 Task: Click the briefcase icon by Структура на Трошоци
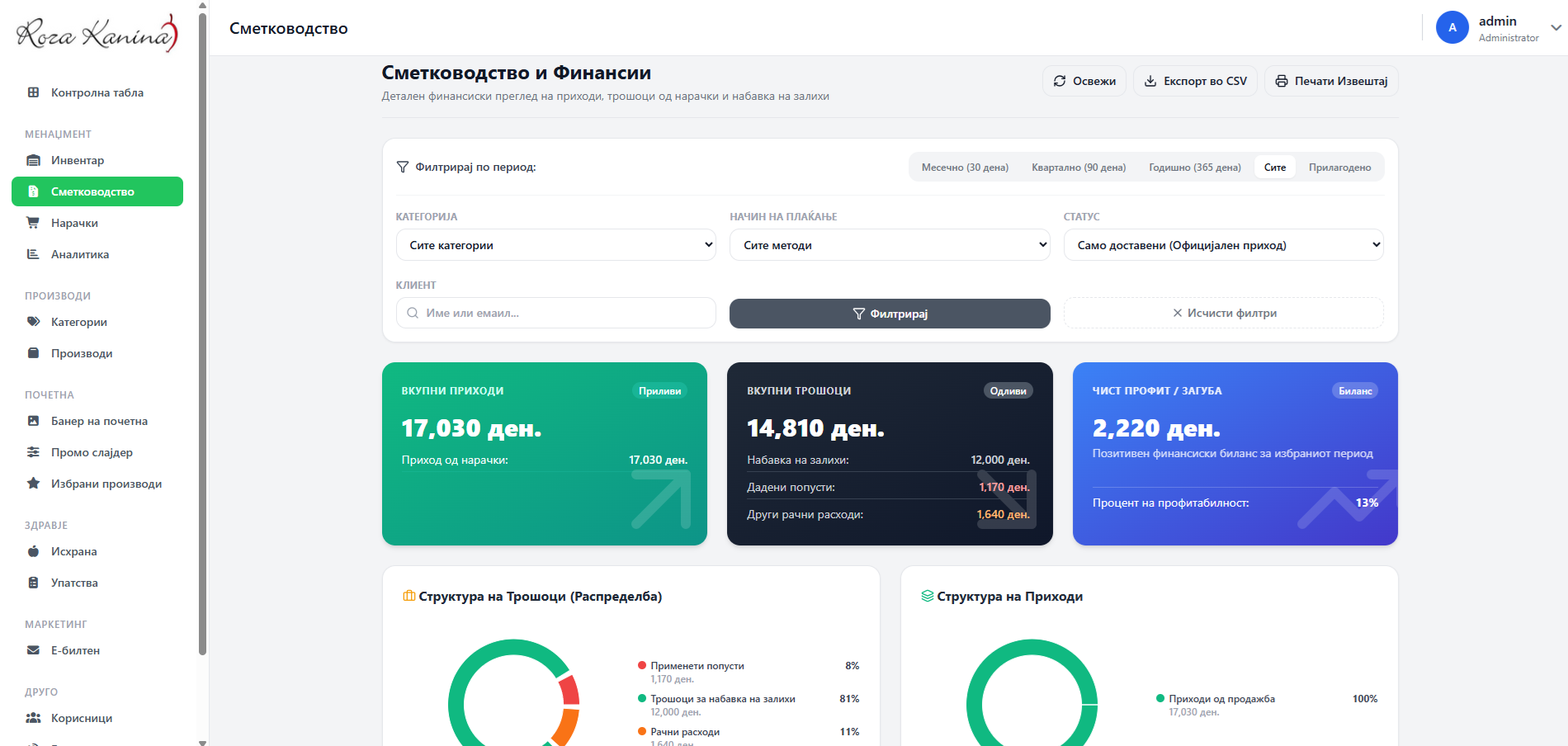coord(409,596)
